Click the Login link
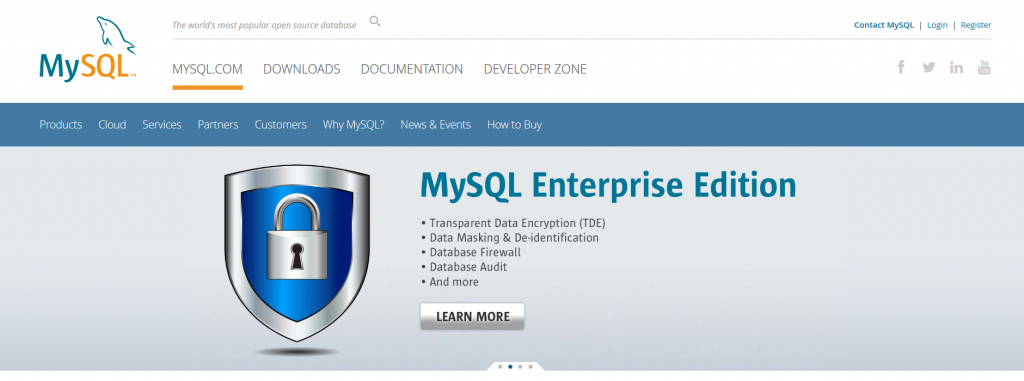 (937, 25)
